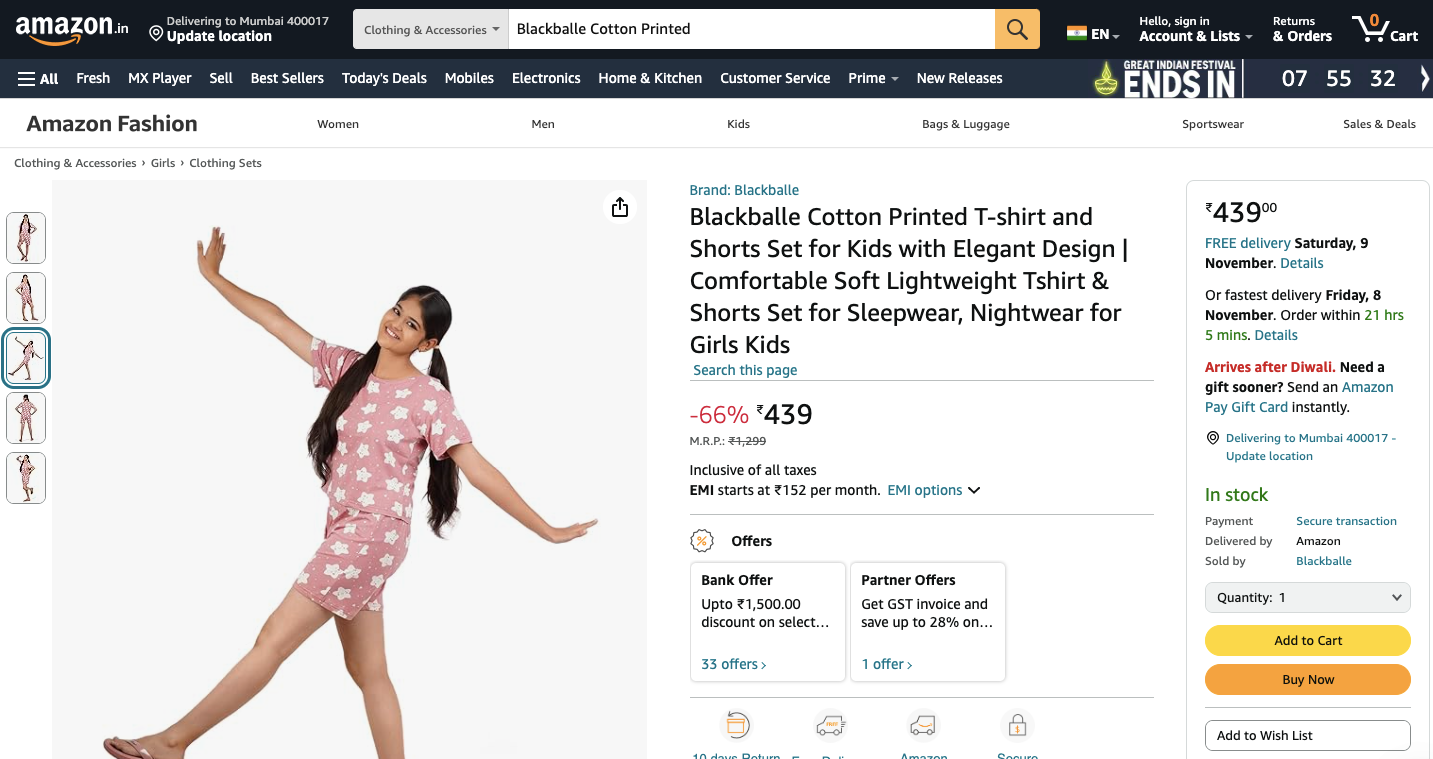Click the India flag language icon
Viewport: 1433px width, 759px height.
[x=1077, y=33]
